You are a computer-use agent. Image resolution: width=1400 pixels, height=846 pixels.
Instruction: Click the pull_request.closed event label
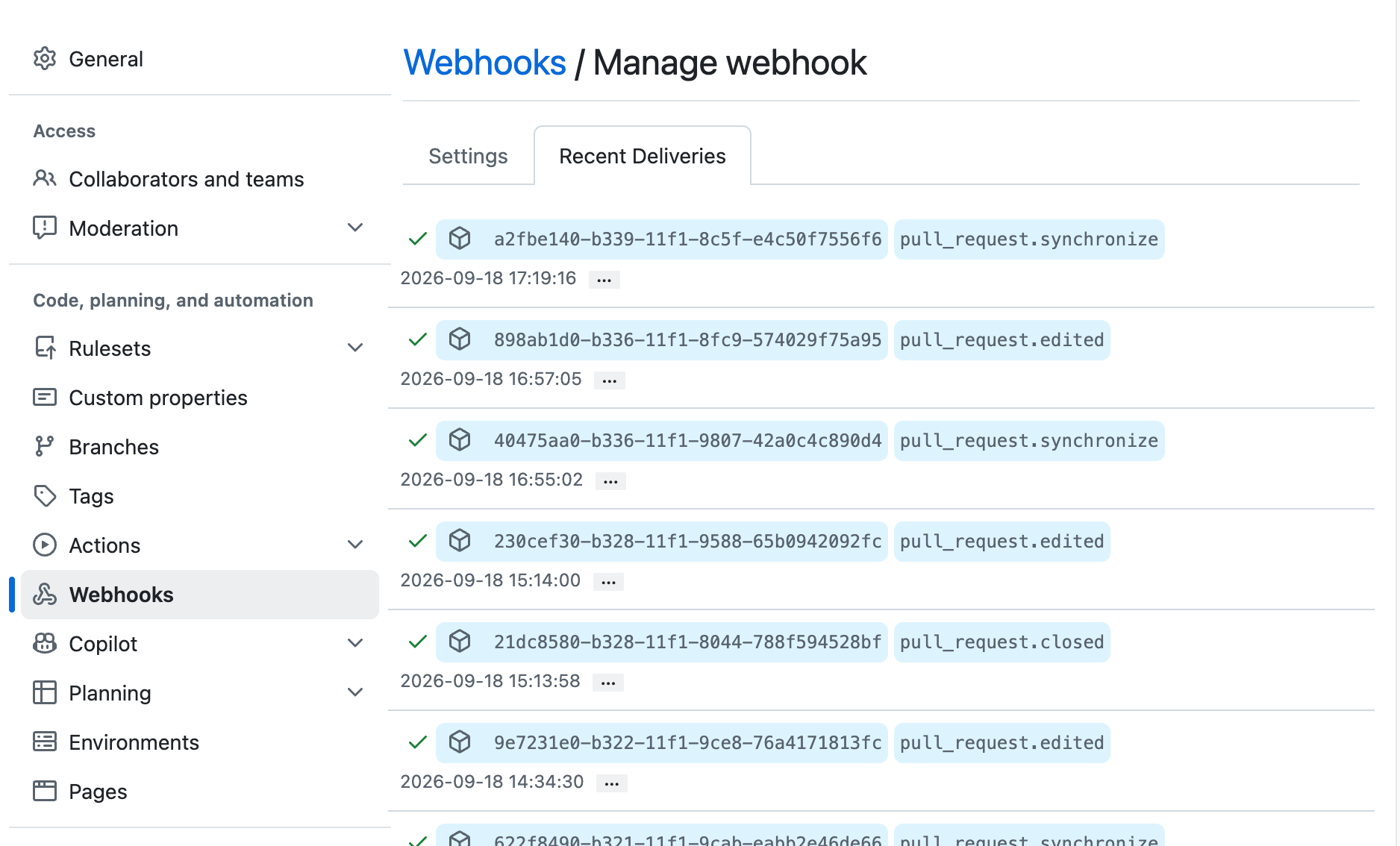tap(1002, 642)
